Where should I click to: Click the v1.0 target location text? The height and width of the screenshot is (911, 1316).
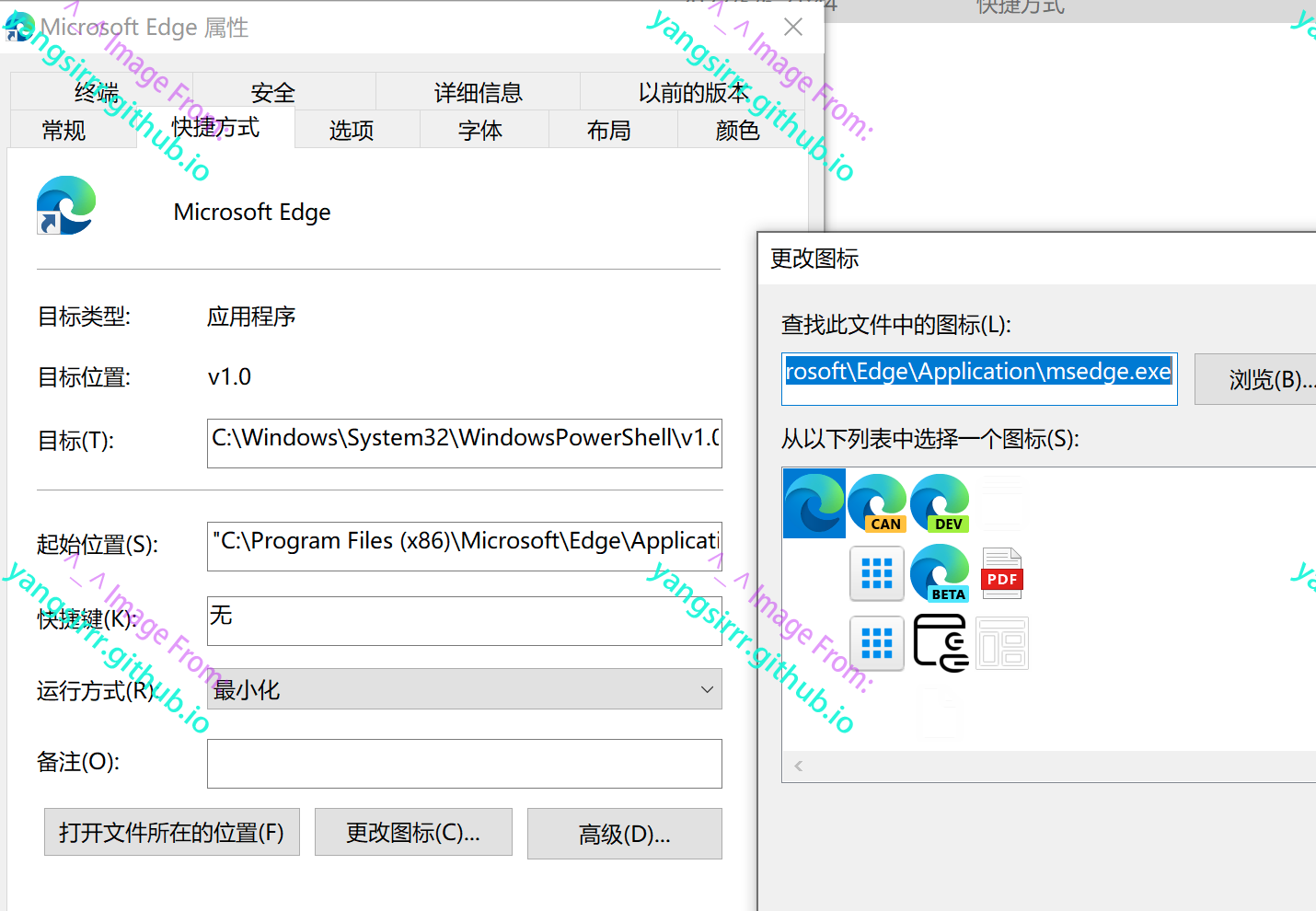tap(229, 377)
